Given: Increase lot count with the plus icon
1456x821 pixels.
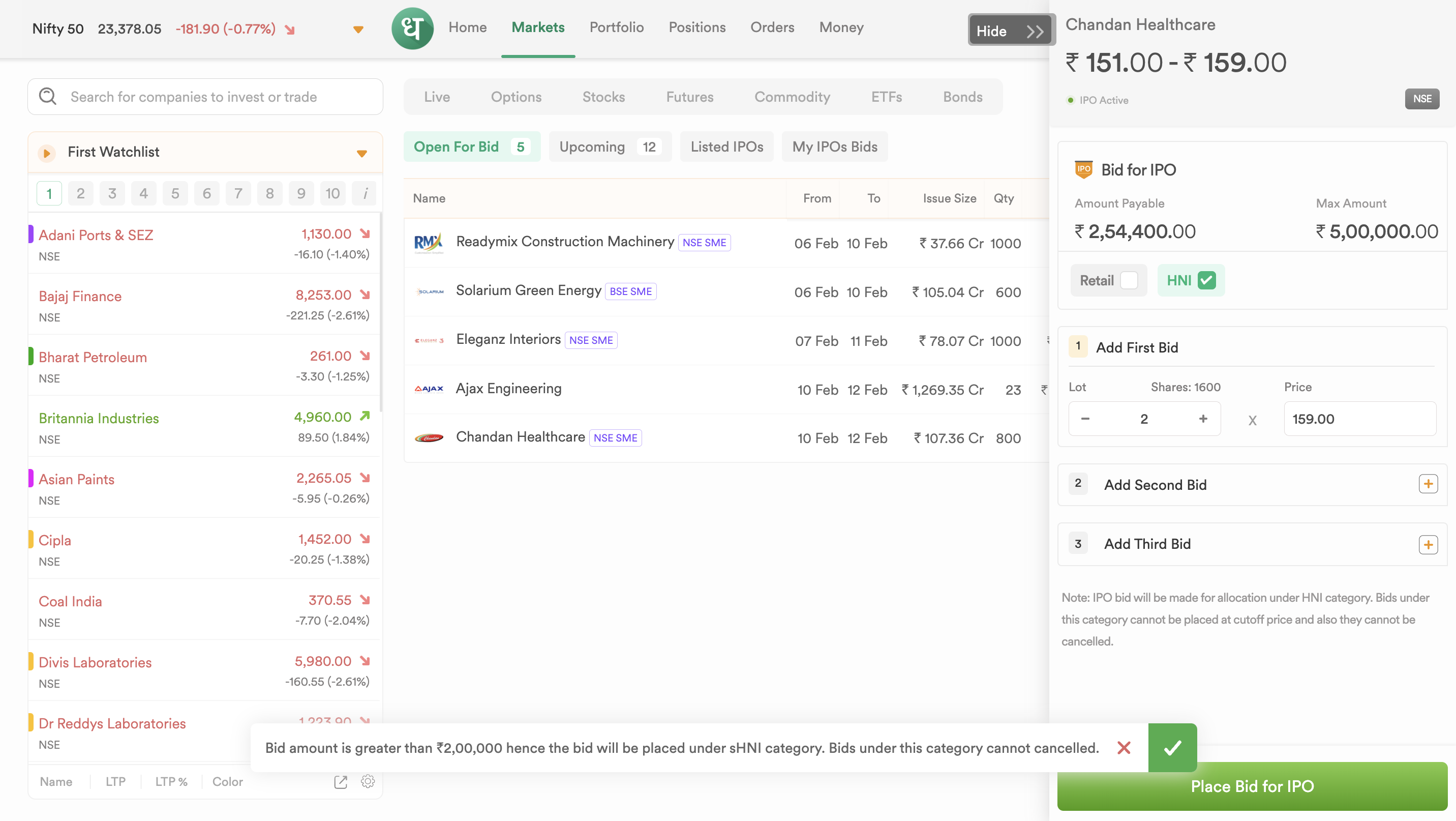Looking at the screenshot, I should point(1203,419).
